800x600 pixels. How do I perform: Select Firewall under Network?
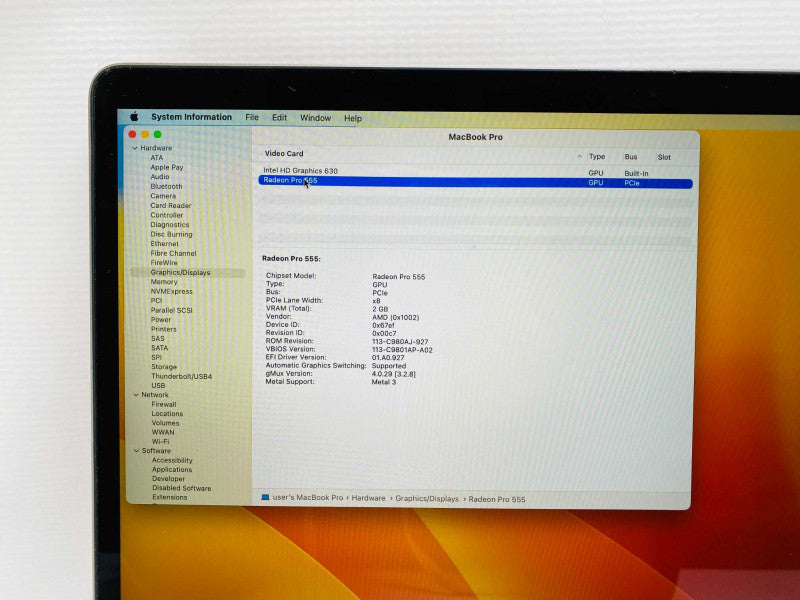click(164, 404)
